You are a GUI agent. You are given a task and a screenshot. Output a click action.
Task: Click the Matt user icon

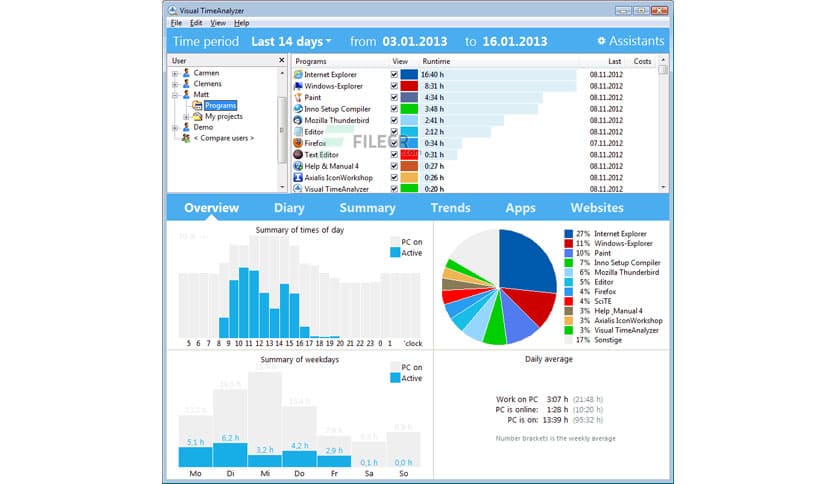[186, 94]
